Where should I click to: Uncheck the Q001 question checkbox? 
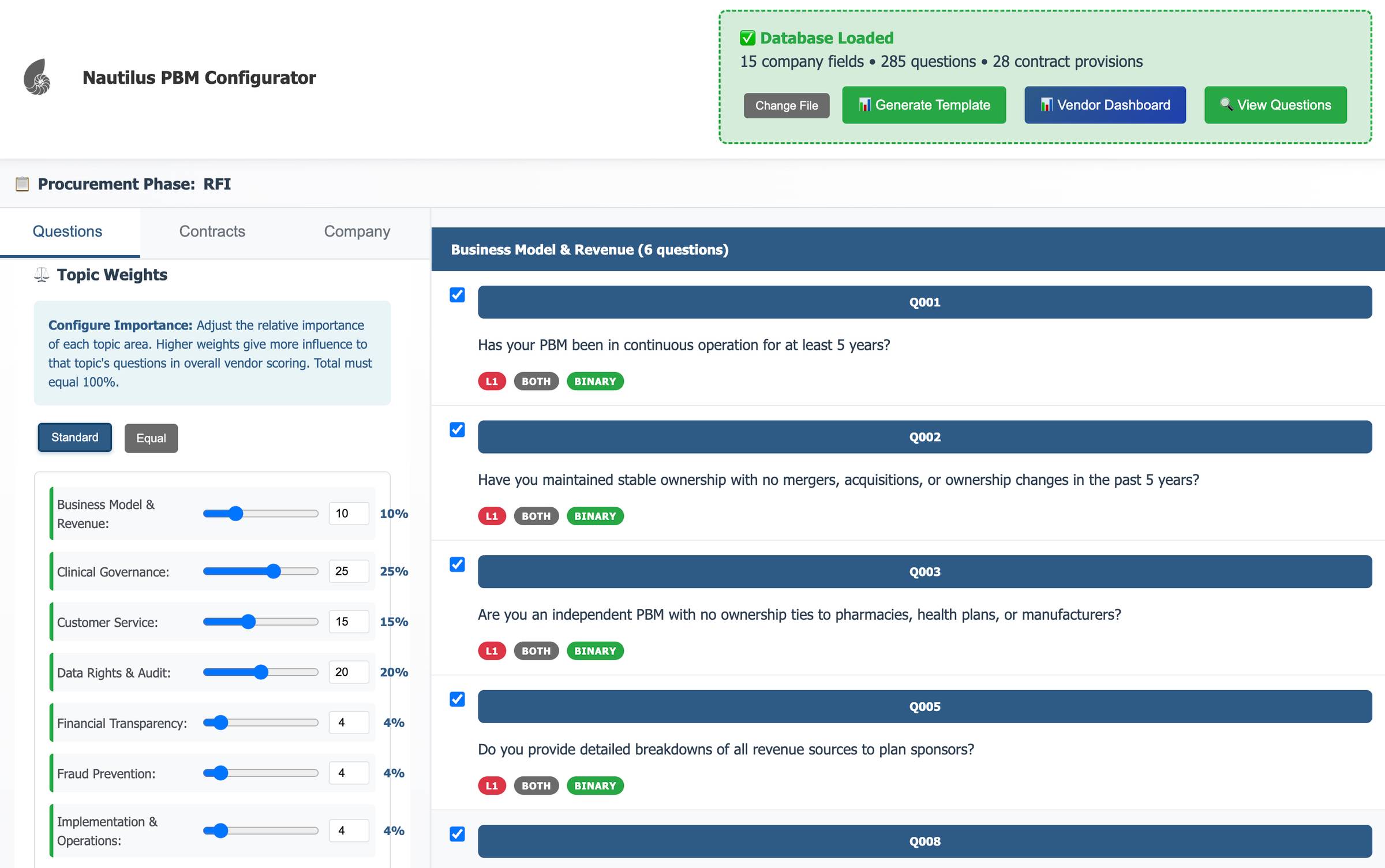click(x=457, y=295)
